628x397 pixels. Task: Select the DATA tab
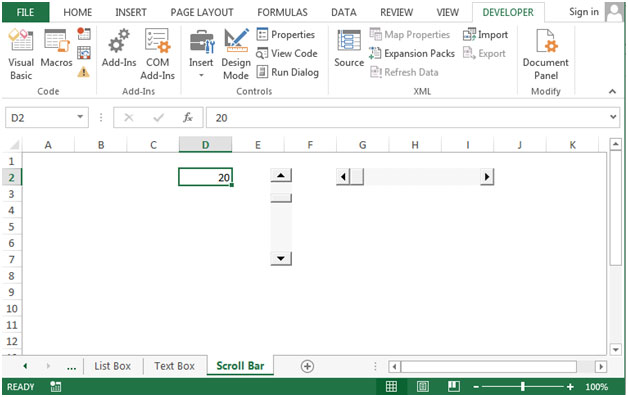(x=344, y=12)
